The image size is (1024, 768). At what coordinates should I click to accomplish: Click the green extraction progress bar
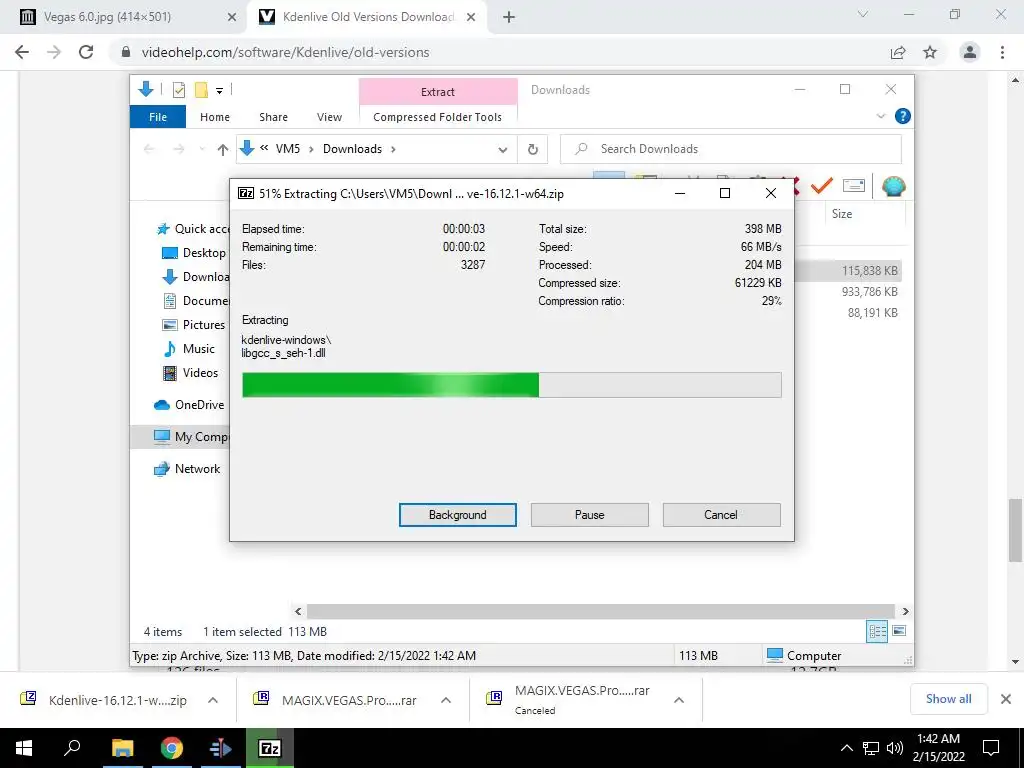[511, 385]
